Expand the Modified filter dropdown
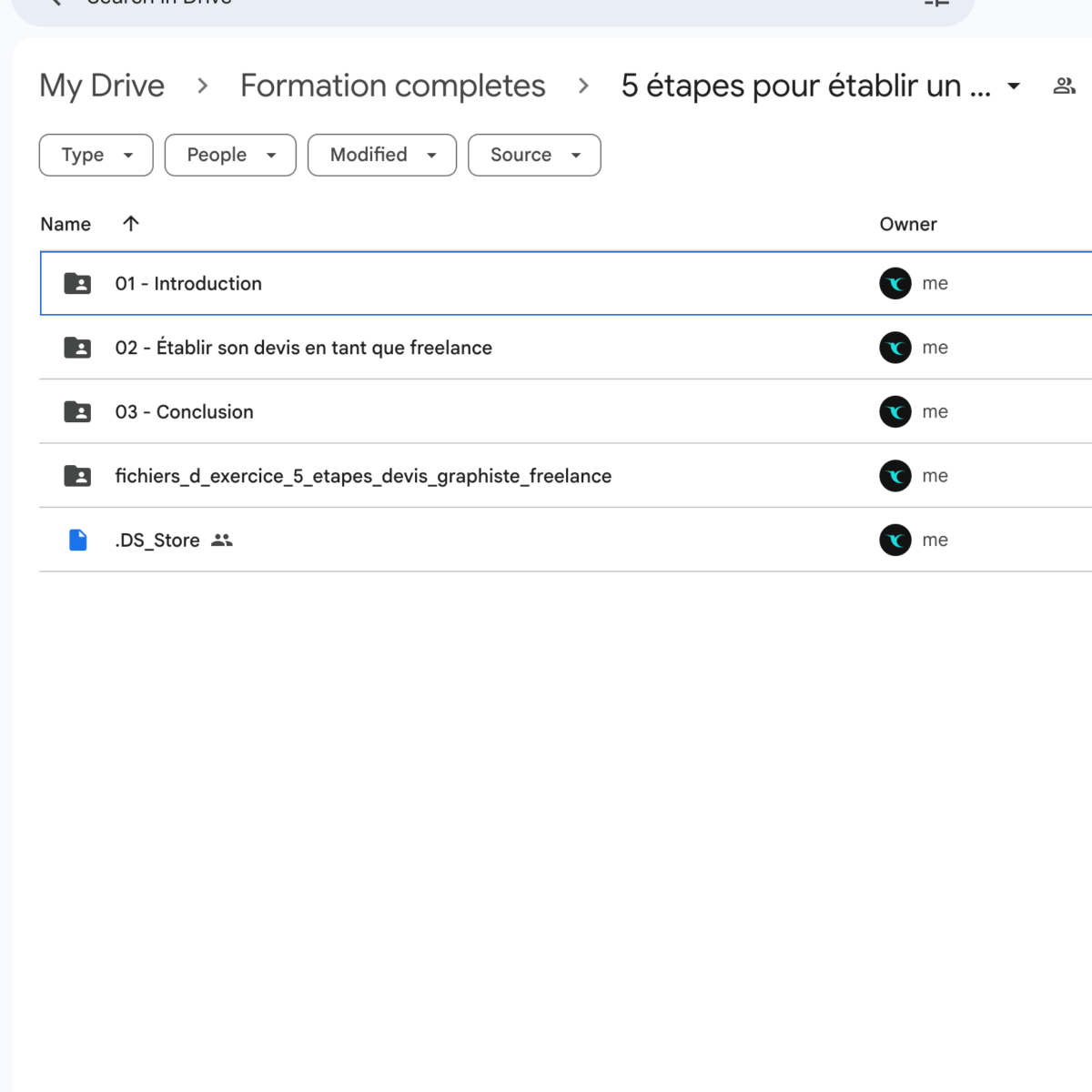Image resolution: width=1092 pixels, height=1092 pixels. pos(382,156)
